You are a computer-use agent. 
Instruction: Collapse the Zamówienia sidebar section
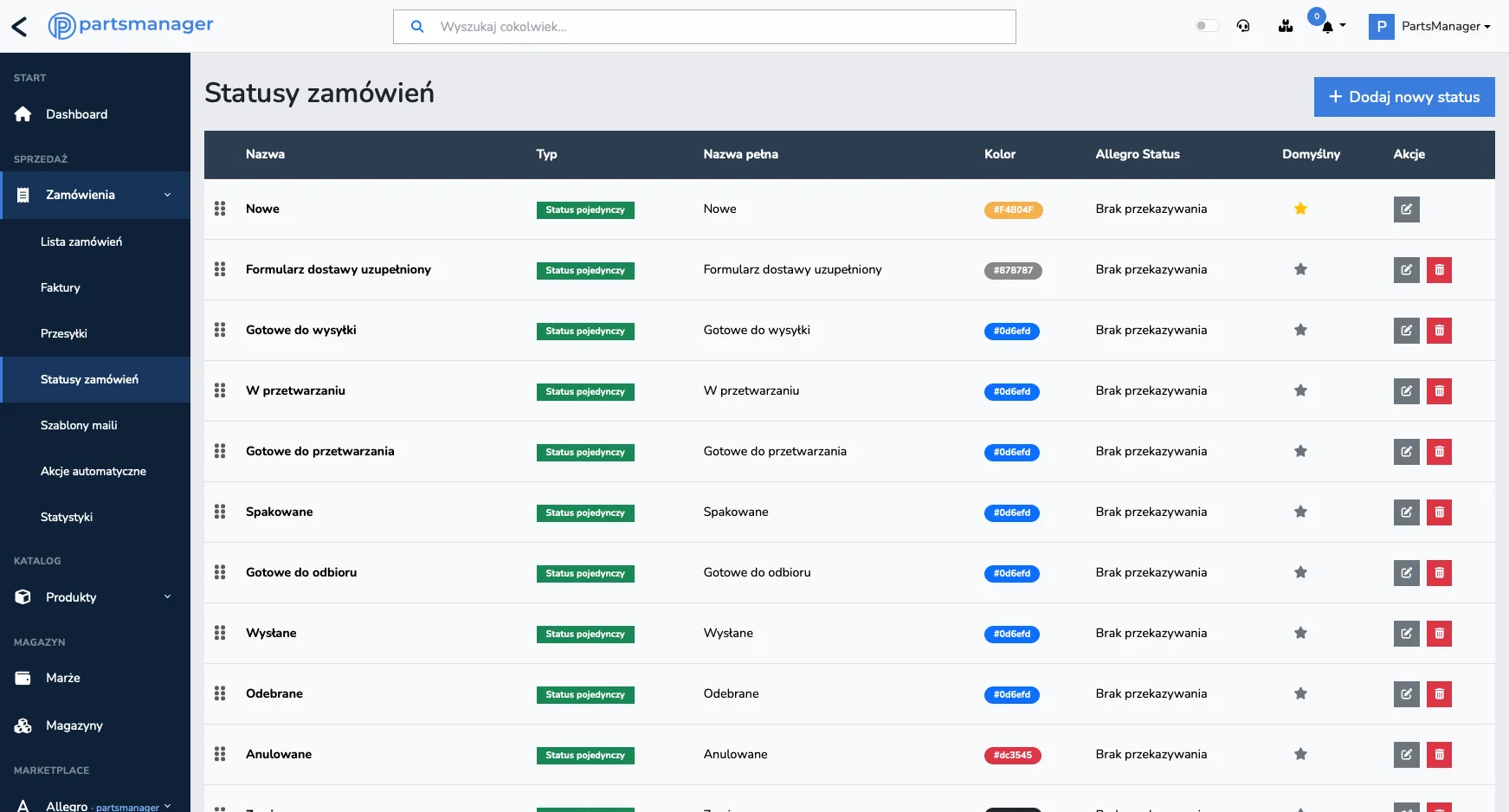coord(95,195)
